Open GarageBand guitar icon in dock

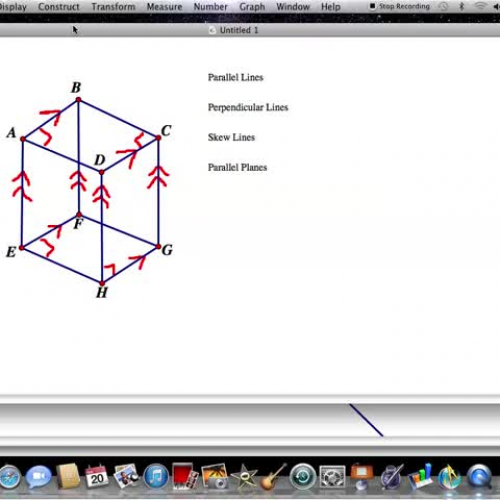click(273, 477)
